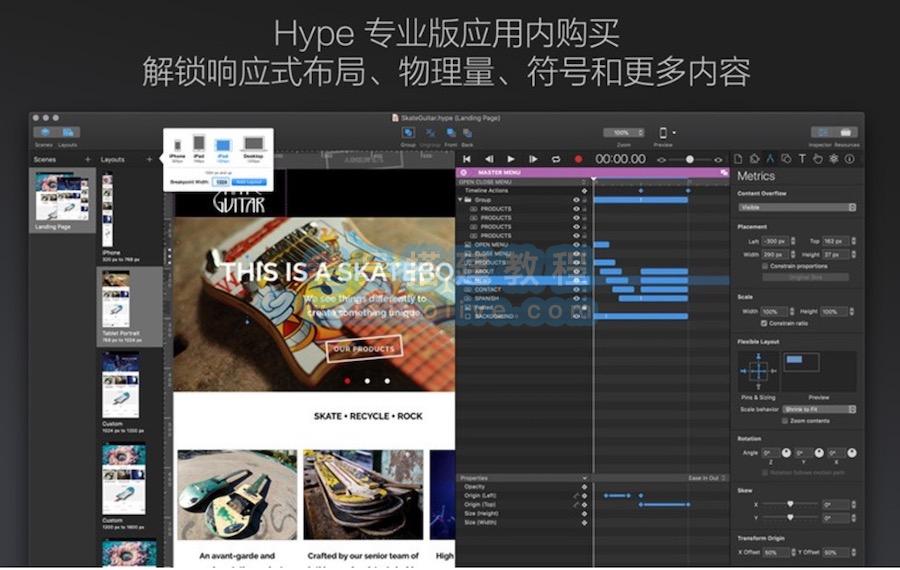
Task: Toggle the Zoom contents checkbox
Action: pos(785,421)
